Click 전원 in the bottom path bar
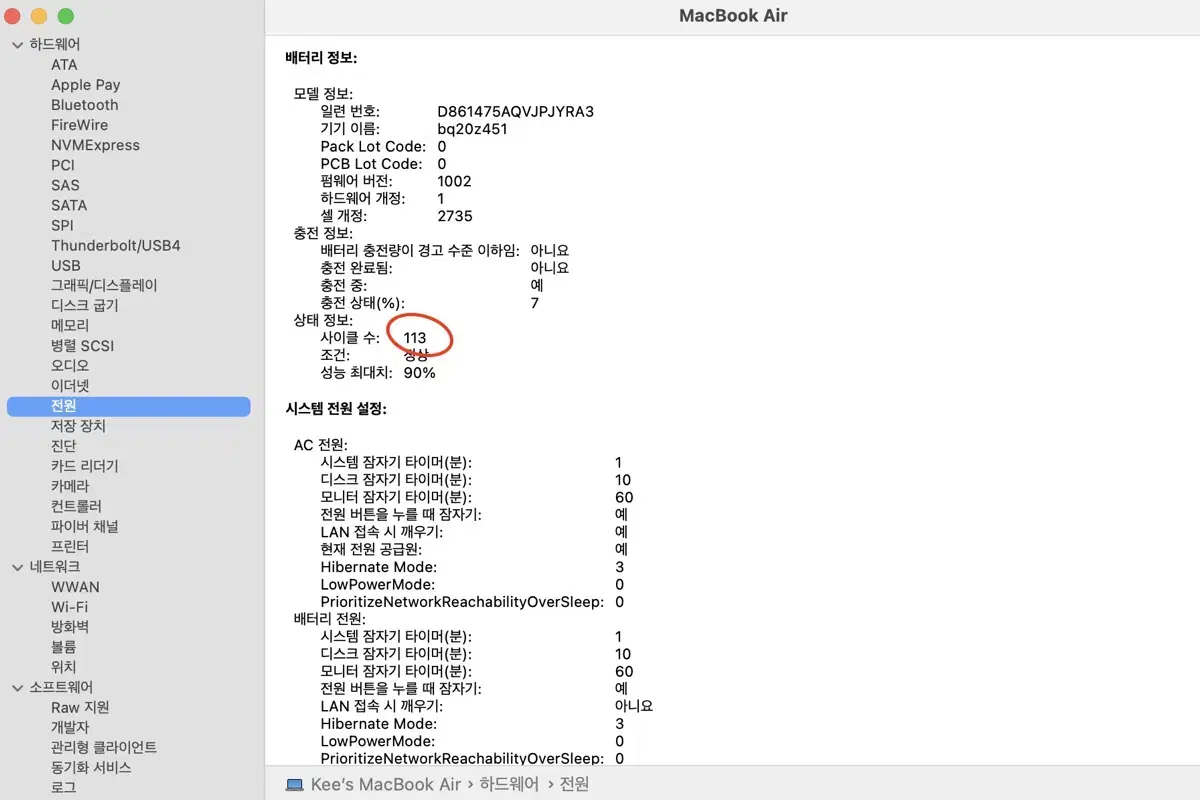 coord(574,784)
